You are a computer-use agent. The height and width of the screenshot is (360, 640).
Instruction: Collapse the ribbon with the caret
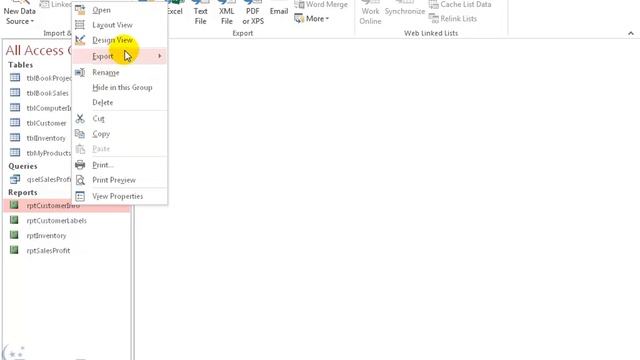coord(631,33)
